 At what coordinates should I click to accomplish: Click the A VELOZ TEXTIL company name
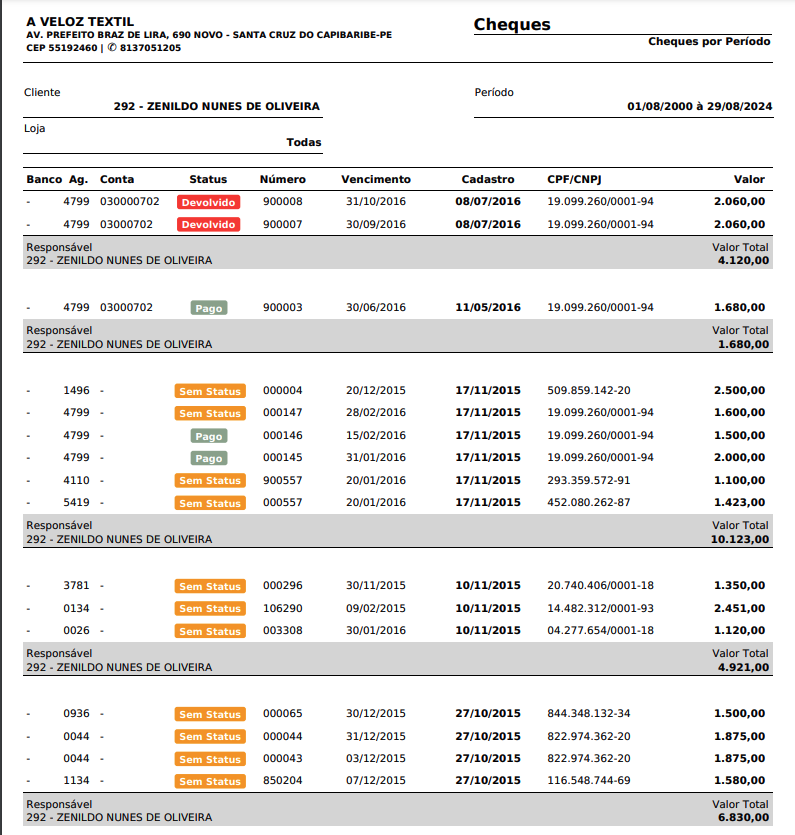(79, 21)
